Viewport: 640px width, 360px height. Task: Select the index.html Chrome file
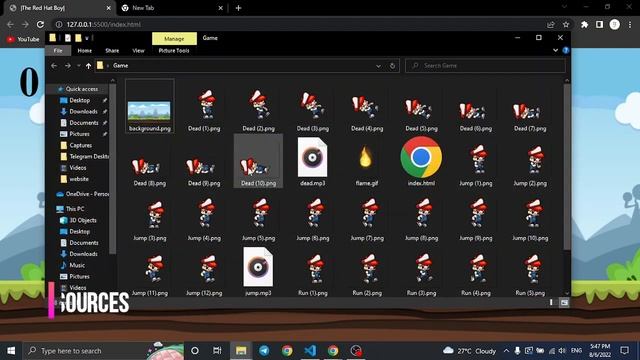pos(421,157)
